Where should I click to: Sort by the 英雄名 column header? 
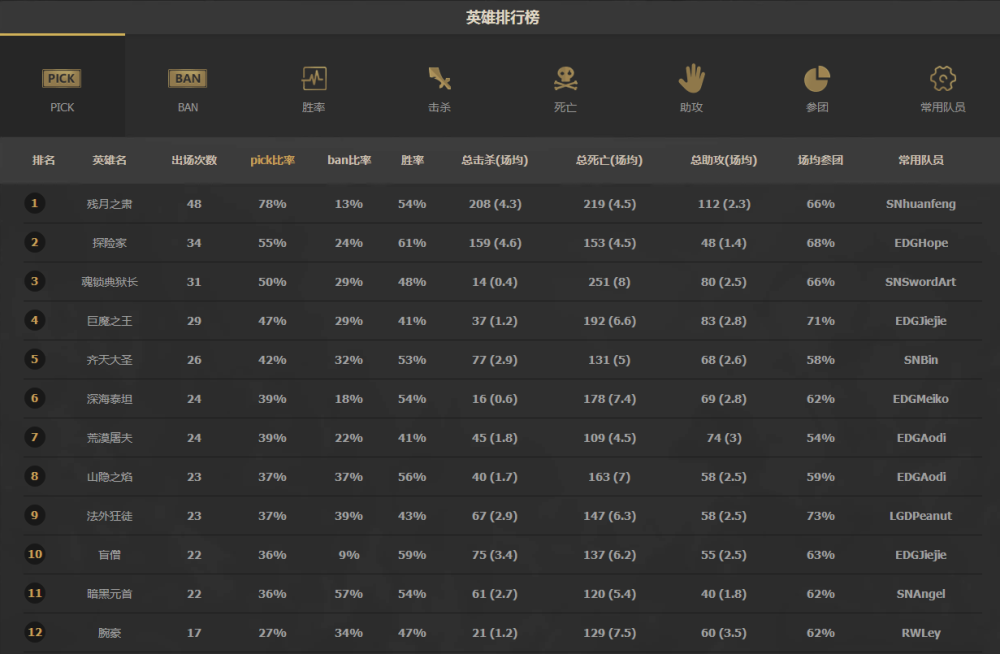click(x=109, y=160)
